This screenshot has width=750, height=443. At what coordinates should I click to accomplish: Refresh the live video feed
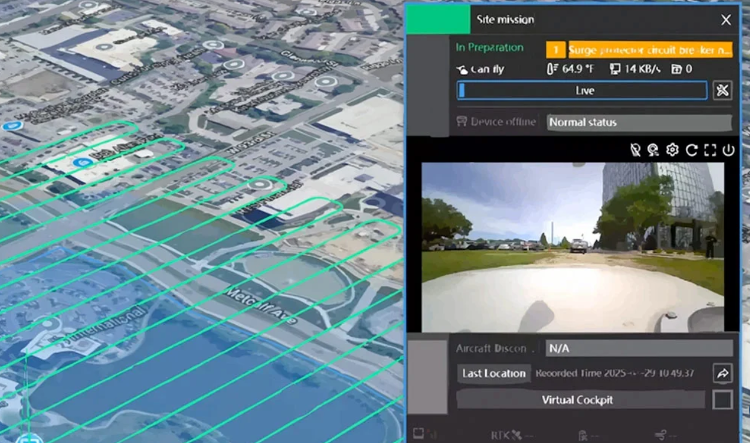tap(691, 150)
